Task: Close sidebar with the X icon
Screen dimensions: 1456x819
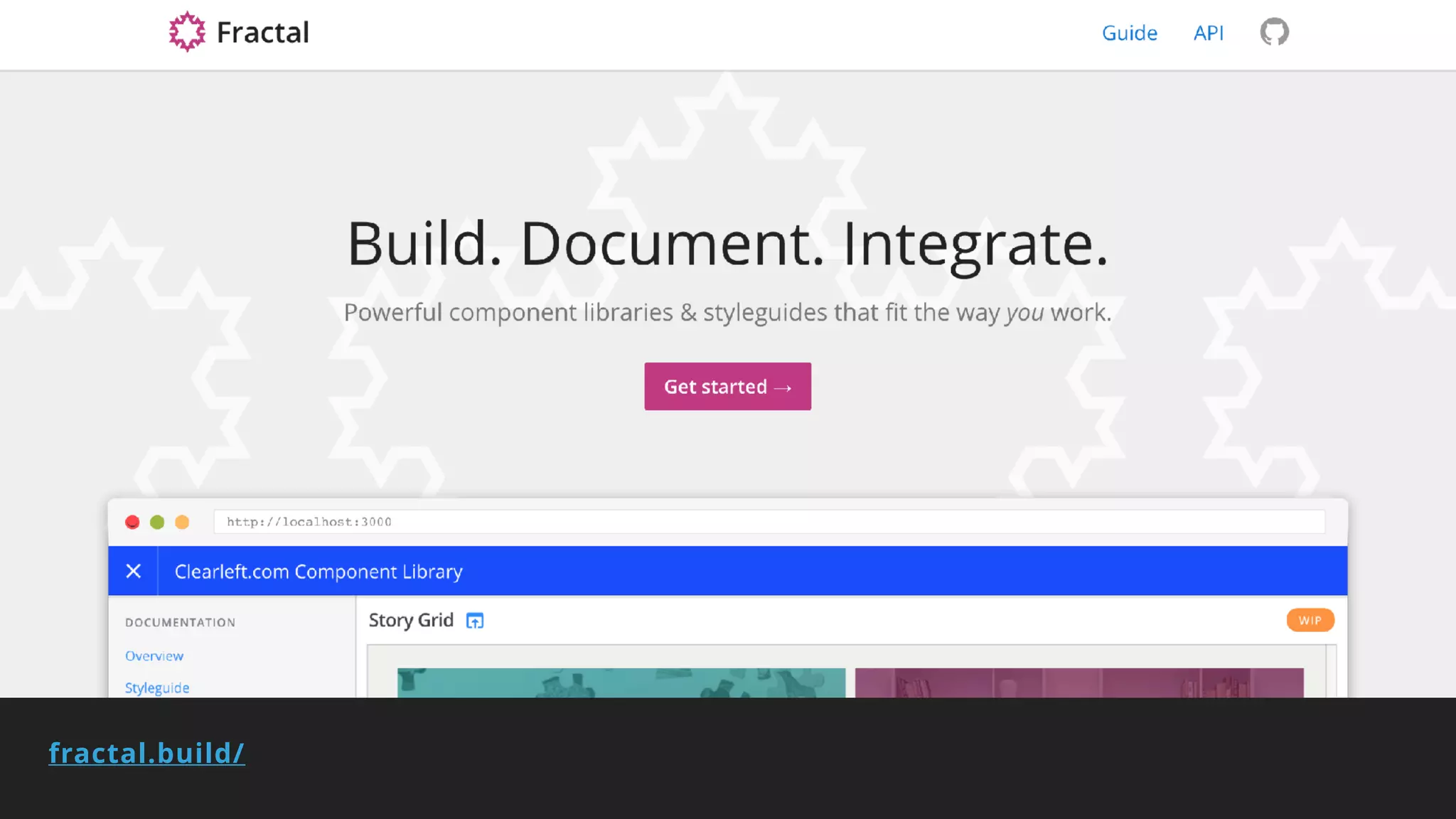Action: (x=133, y=571)
